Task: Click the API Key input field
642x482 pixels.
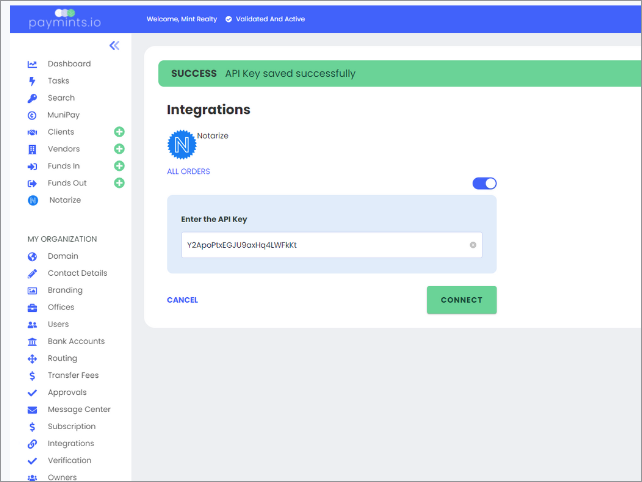Action: [x=332, y=245]
